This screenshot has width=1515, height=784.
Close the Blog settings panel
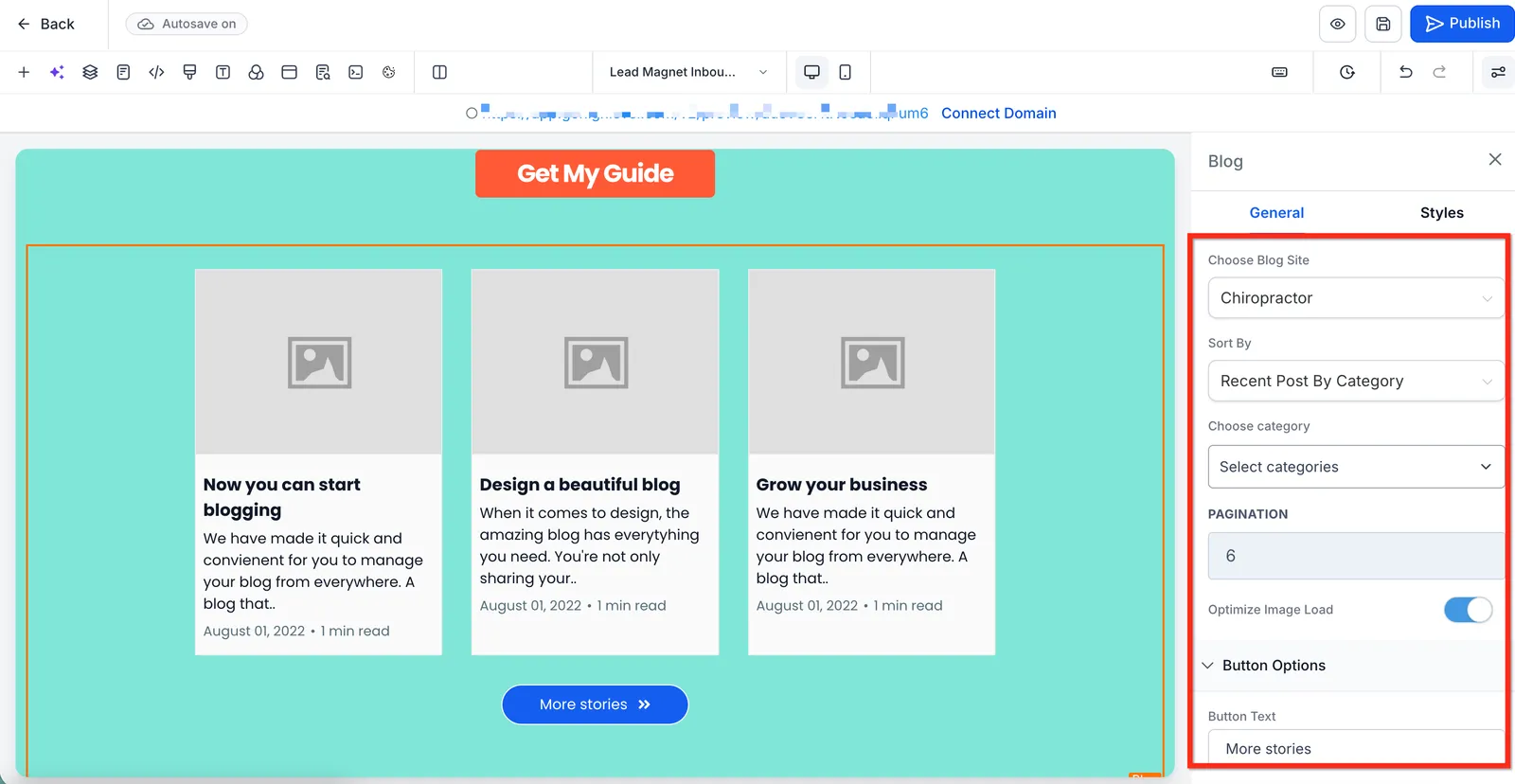[x=1495, y=159]
